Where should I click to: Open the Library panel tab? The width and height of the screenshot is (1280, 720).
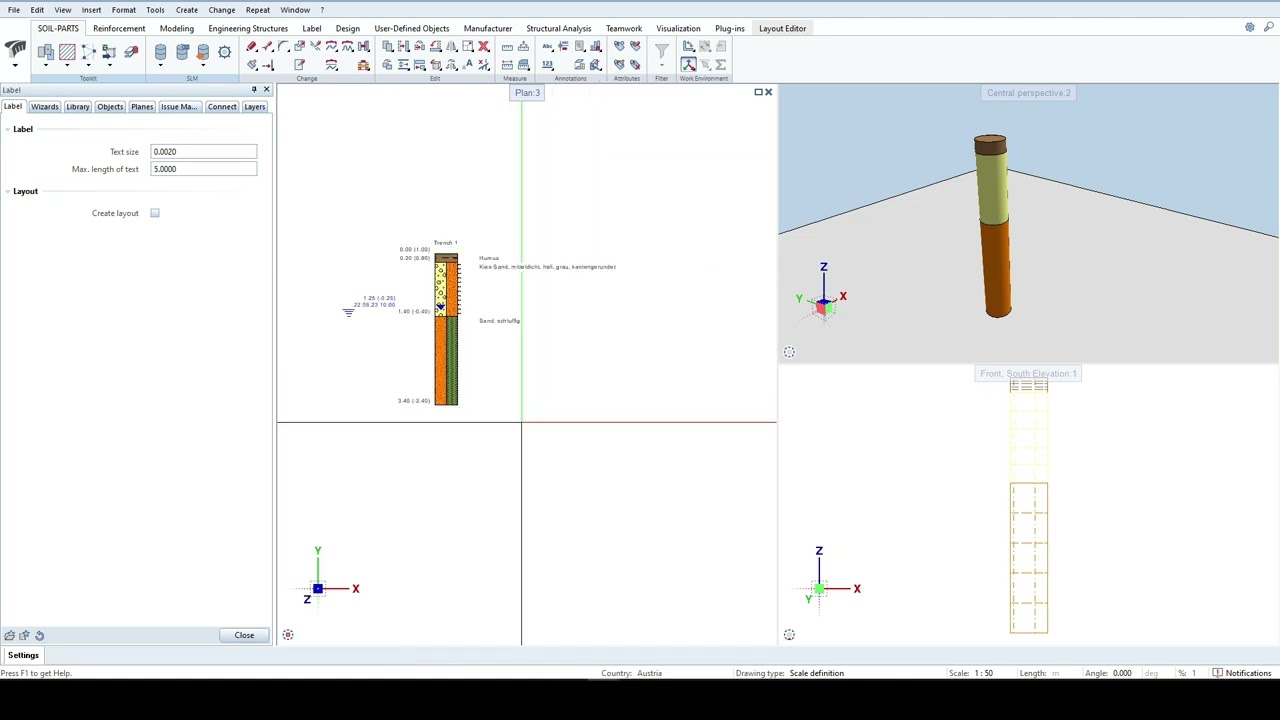coord(77,107)
